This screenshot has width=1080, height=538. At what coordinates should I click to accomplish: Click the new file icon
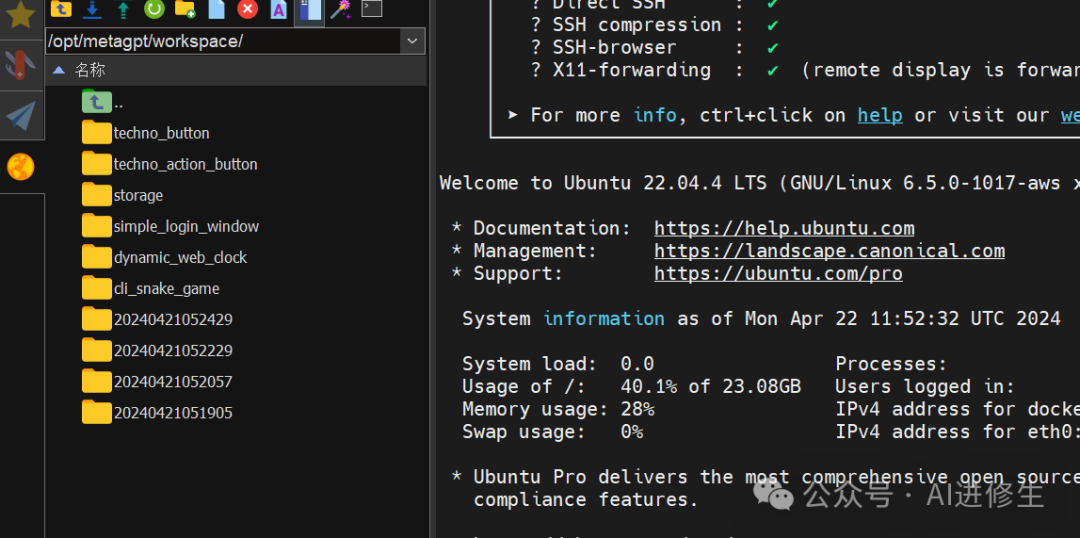[x=216, y=9]
